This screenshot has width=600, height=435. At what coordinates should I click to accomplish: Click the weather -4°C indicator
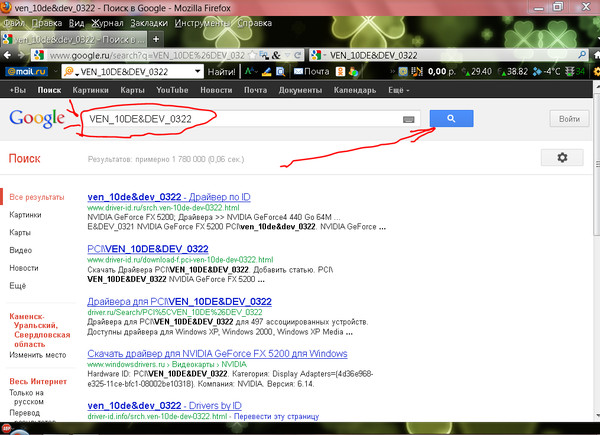pos(547,72)
